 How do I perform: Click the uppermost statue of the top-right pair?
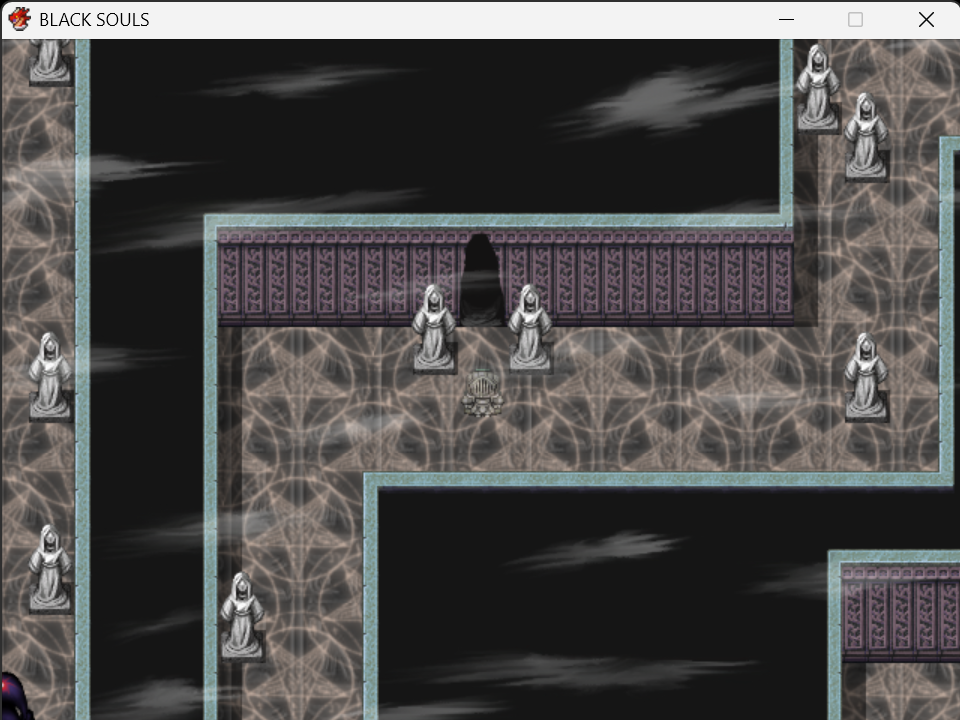pyautogui.click(x=818, y=88)
